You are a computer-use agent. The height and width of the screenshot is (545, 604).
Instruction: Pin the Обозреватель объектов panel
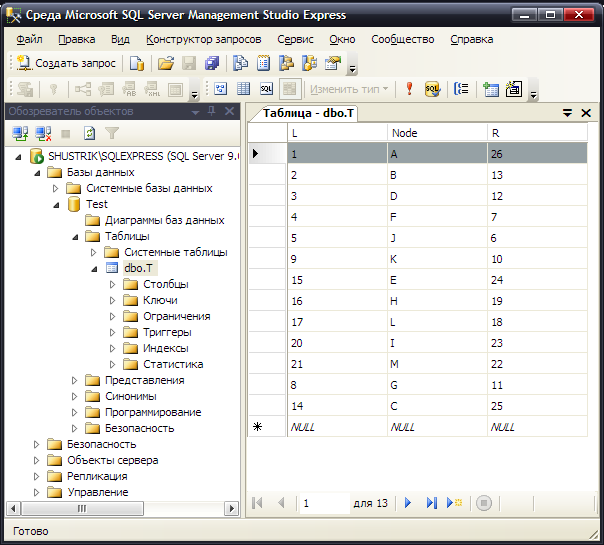pos(211,111)
